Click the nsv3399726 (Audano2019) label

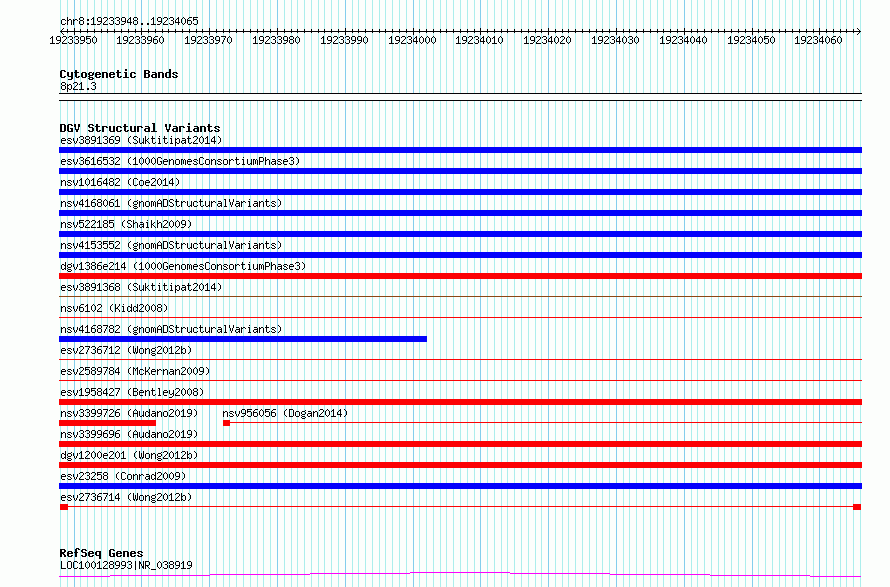coord(129,413)
